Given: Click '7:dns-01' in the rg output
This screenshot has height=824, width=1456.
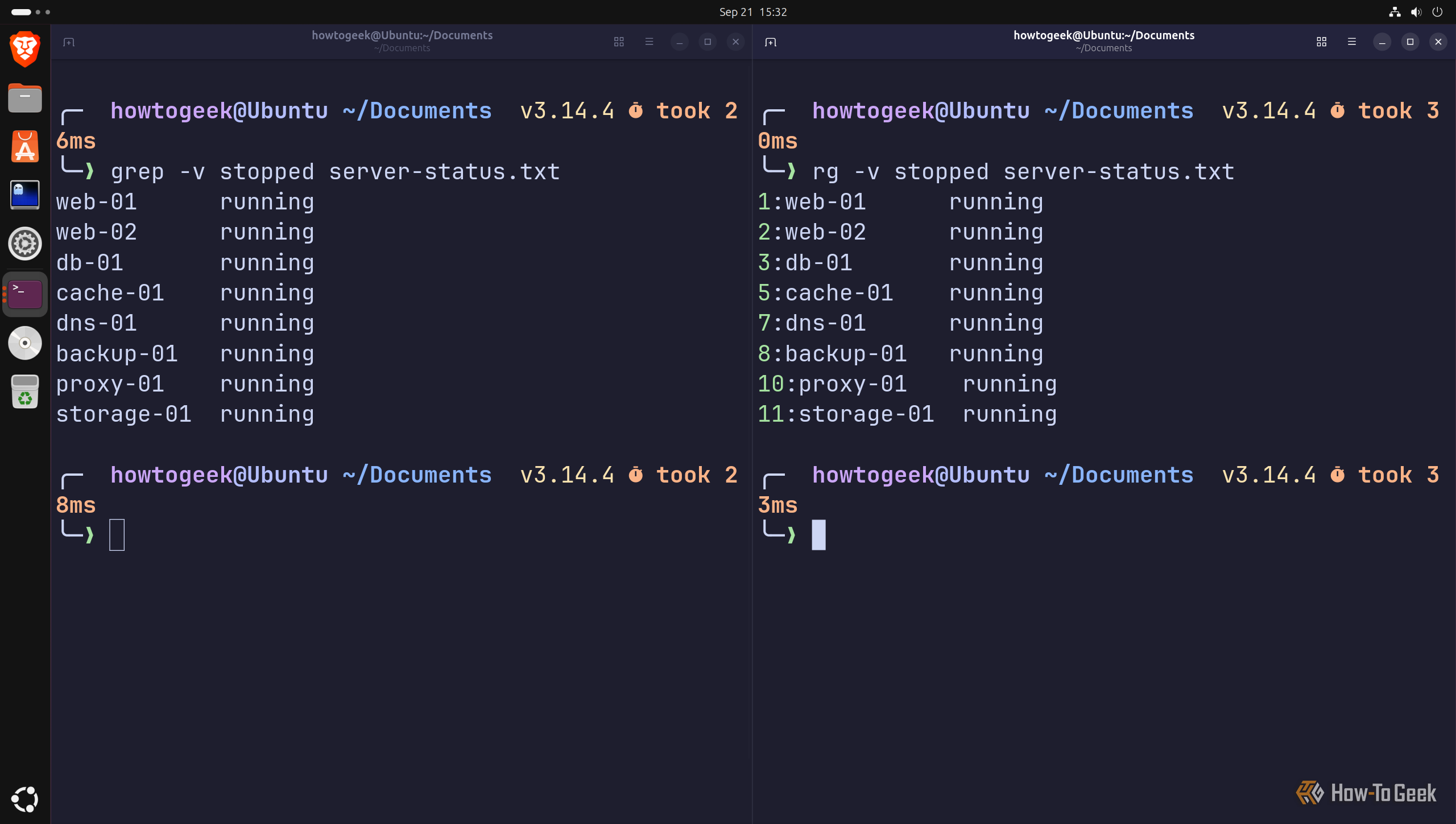Looking at the screenshot, I should (x=812, y=323).
